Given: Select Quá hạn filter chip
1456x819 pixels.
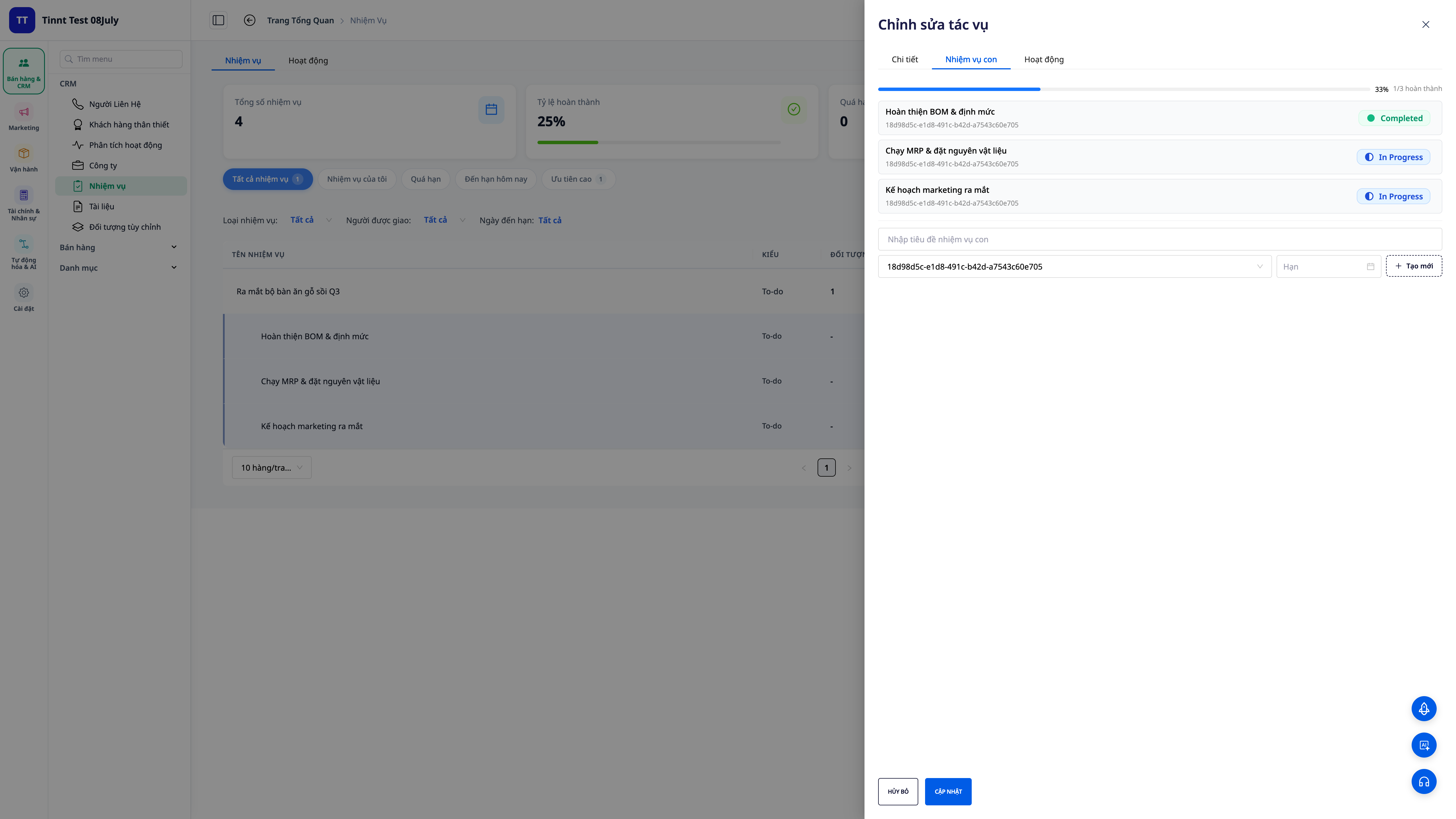Looking at the screenshot, I should pyautogui.click(x=426, y=179).
